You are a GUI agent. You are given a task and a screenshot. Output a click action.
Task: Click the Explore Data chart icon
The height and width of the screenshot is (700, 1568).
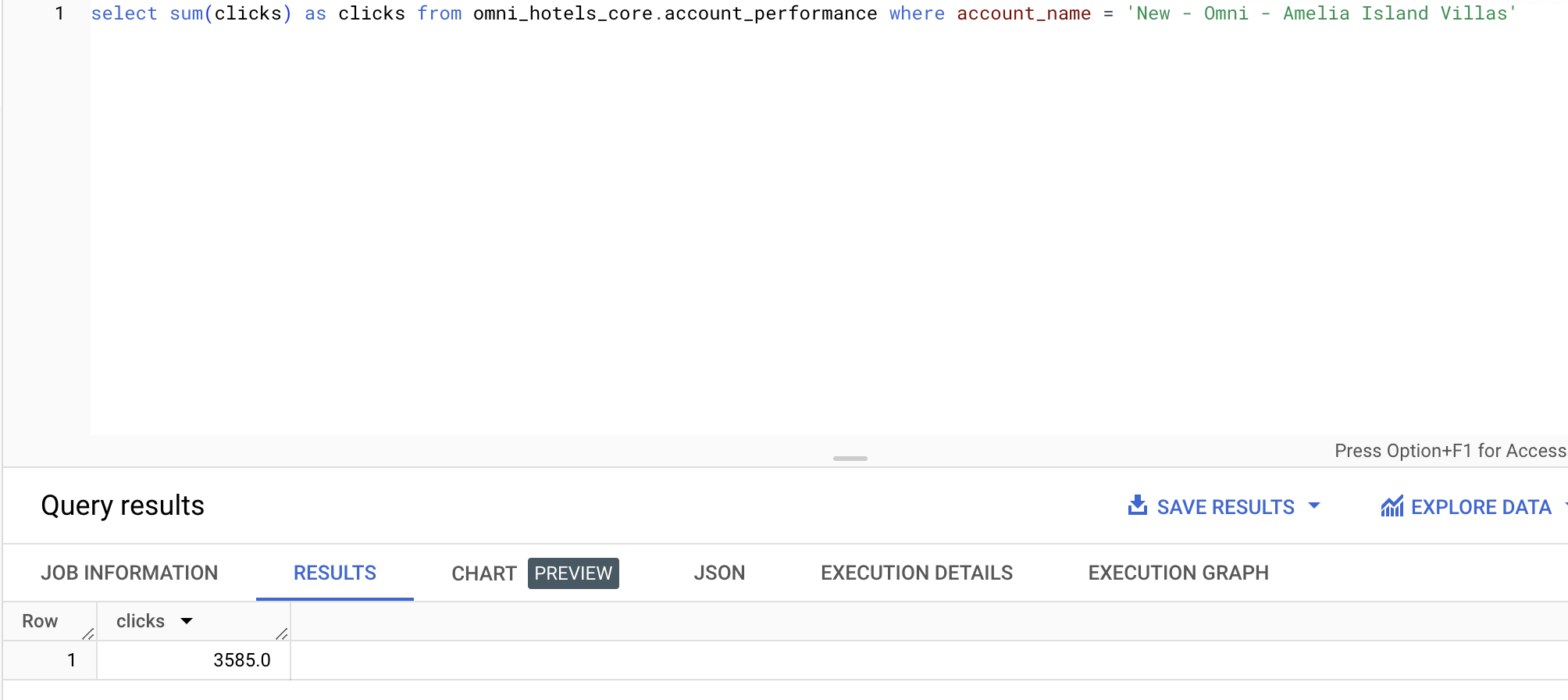coord(1392,507)
